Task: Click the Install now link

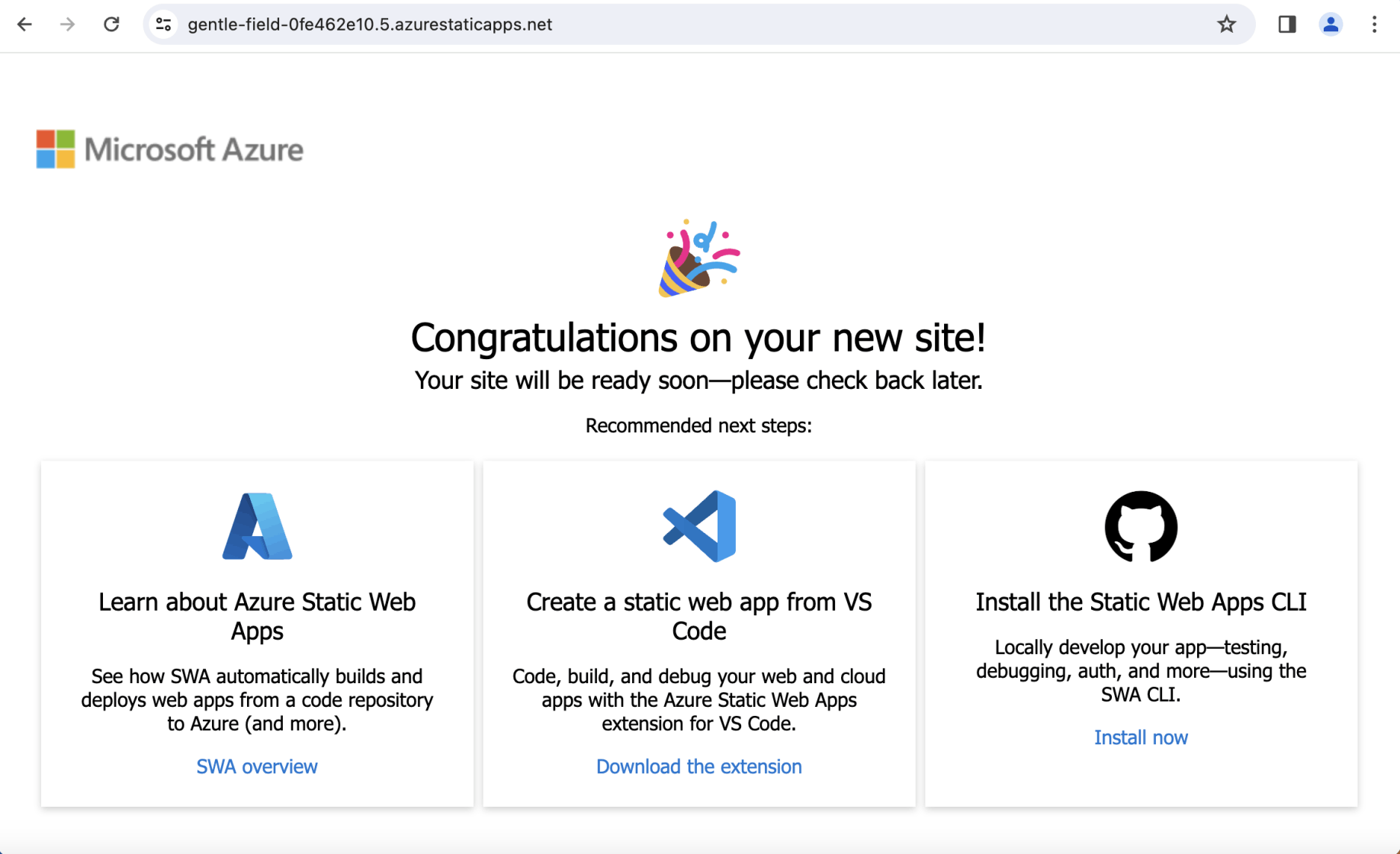Action: (x=1141, y=737)
